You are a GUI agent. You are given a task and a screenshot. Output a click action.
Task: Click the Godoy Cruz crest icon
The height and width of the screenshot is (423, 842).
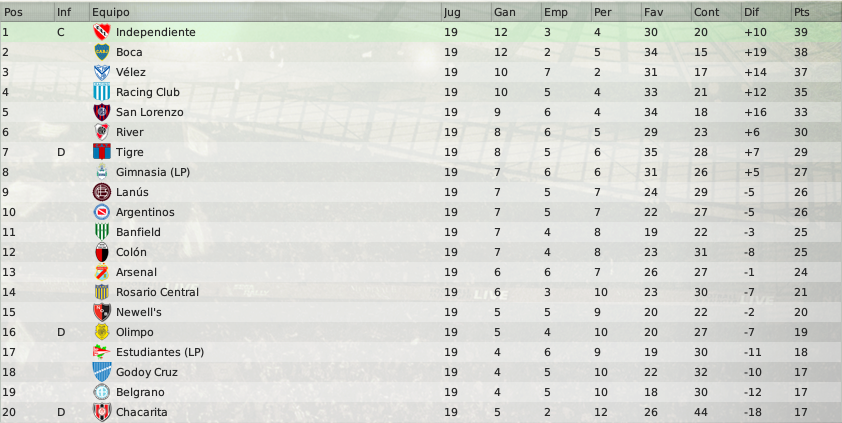[x=101, y=372]
